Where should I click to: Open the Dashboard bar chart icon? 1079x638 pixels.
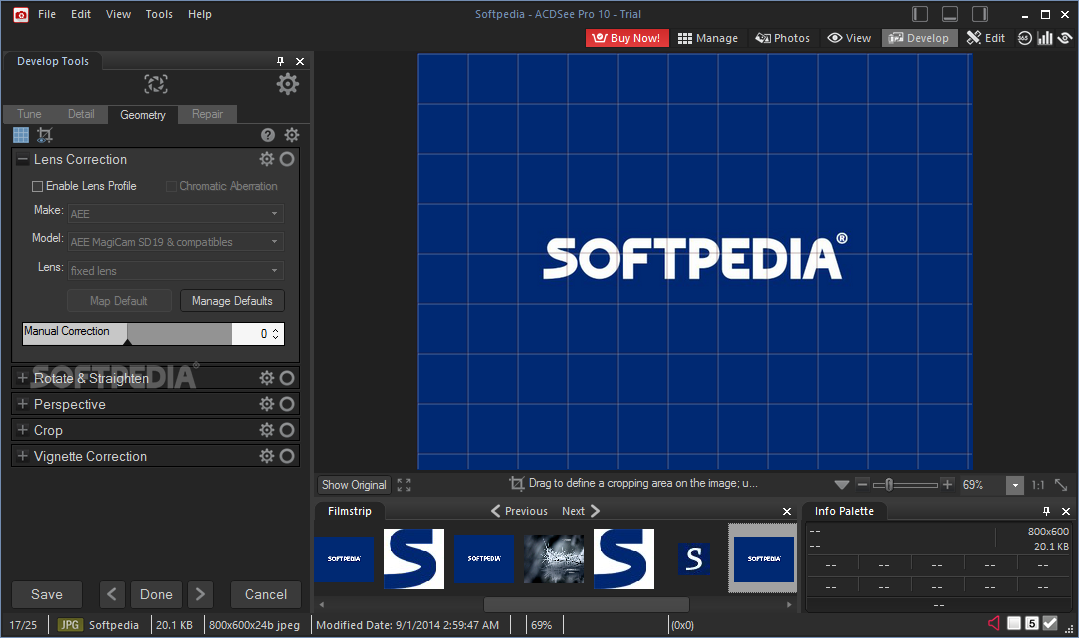click(x=1045, y=38)
